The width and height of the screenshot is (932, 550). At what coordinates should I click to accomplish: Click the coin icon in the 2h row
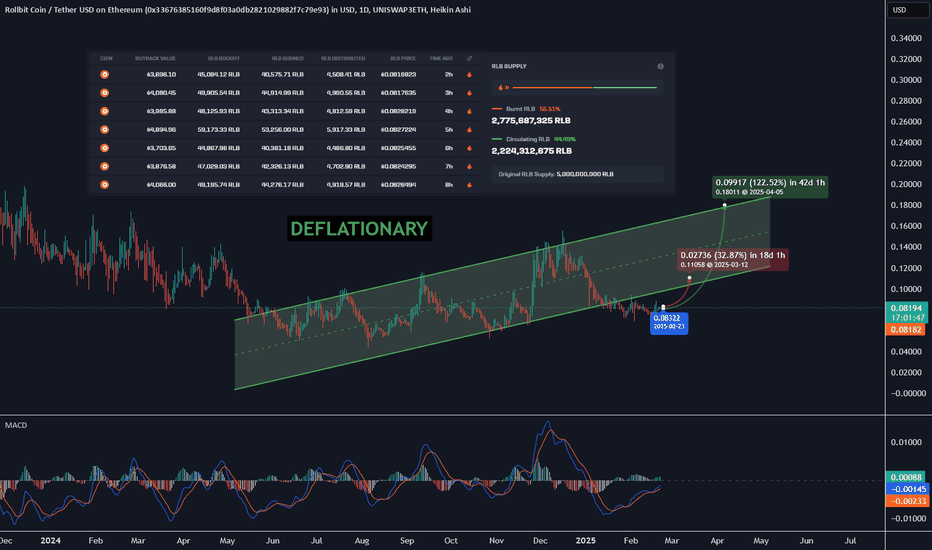click(x=105, y=74)
